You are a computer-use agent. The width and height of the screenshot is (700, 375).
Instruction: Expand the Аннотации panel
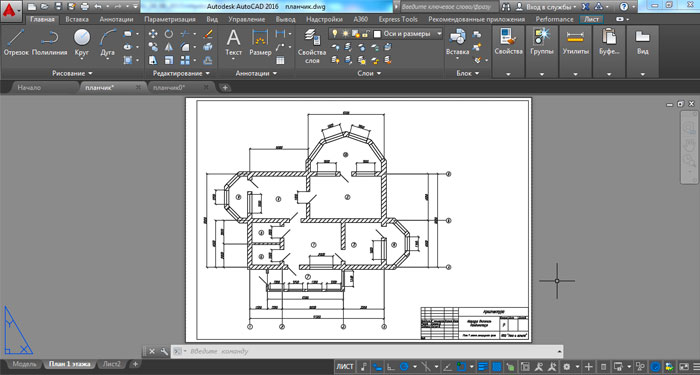pyautogui.click(x=256, y=73)
